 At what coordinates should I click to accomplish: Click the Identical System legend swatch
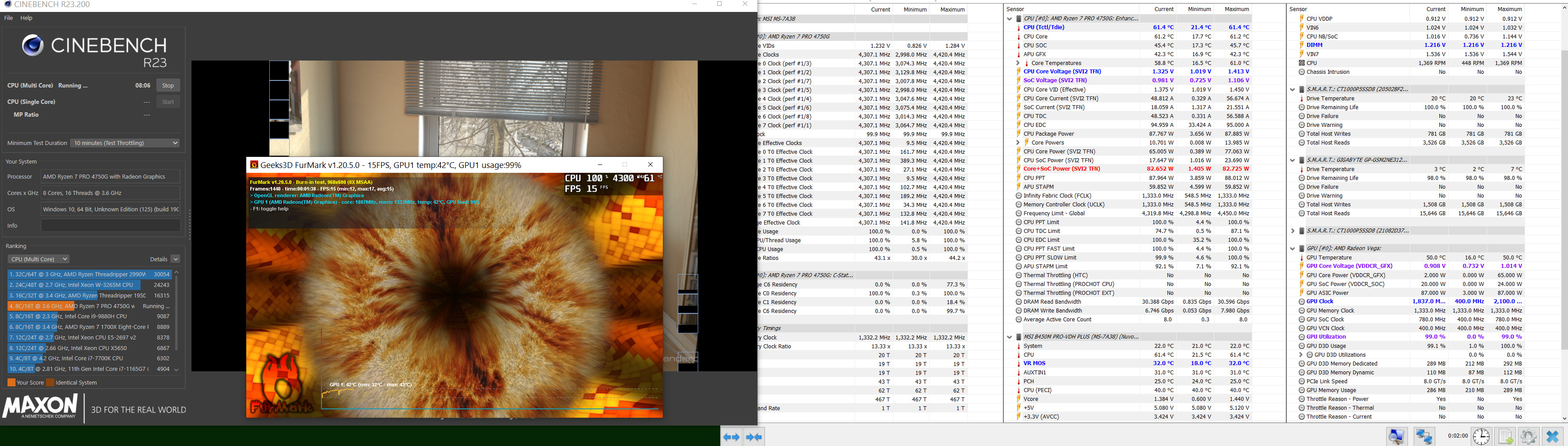[x=50, y=383]
